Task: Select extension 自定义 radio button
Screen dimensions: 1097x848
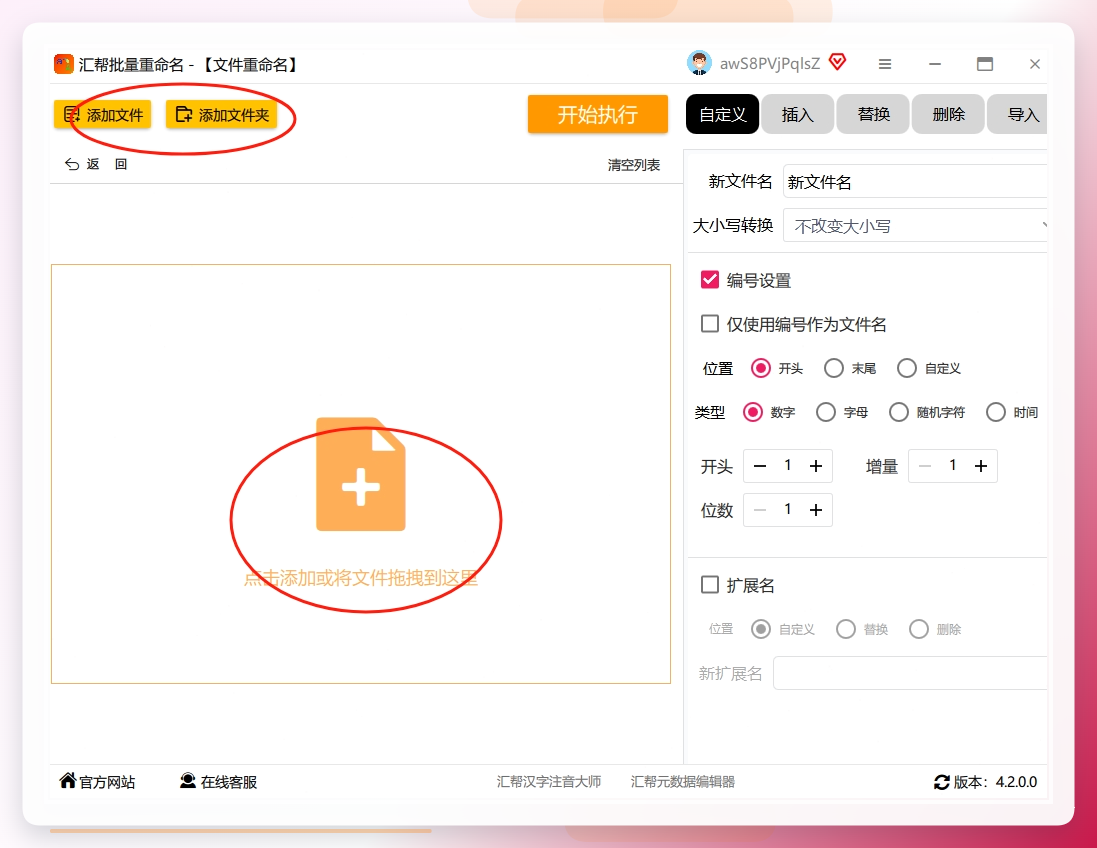Action: [760, 629]
